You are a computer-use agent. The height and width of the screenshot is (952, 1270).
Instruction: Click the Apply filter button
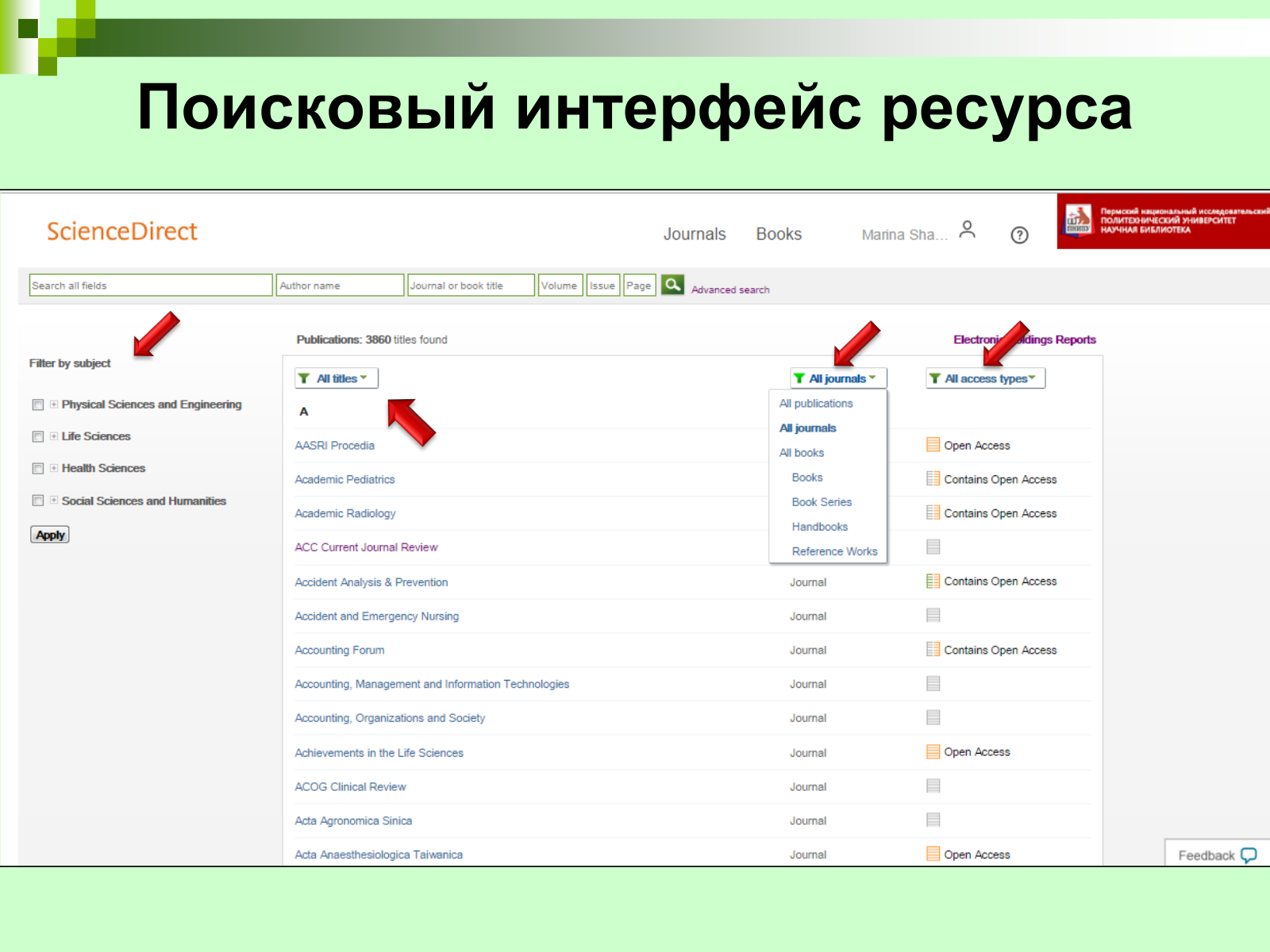coord(50,535)
